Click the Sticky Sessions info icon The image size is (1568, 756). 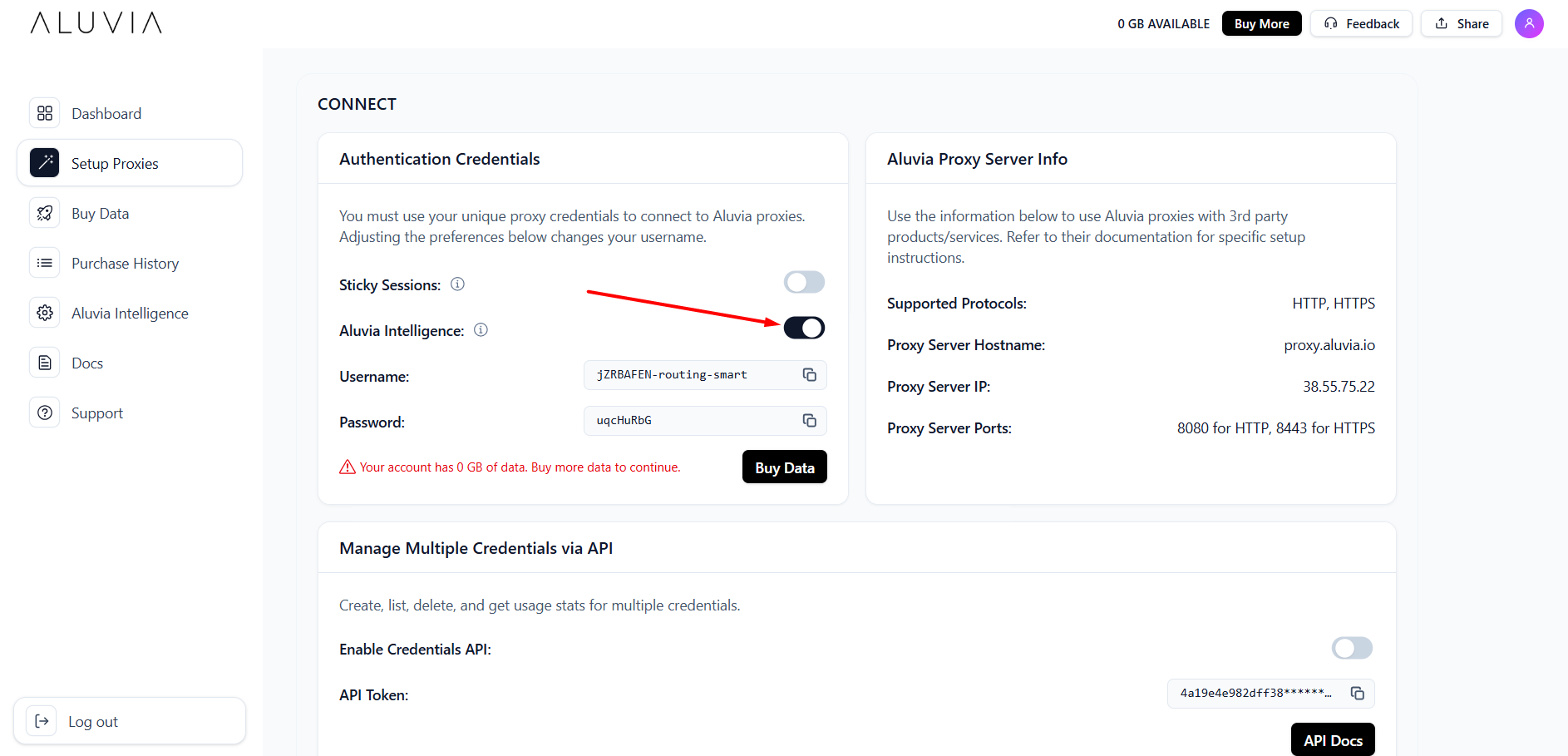(456, 284)
